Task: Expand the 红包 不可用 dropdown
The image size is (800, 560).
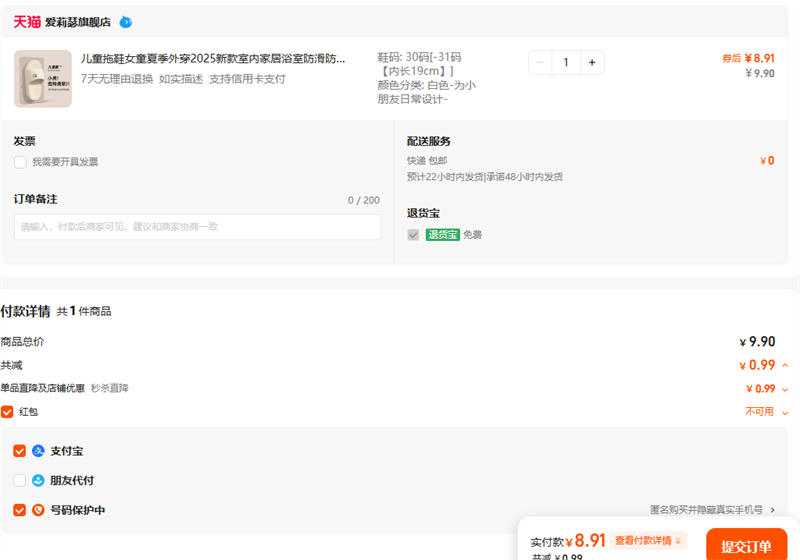Action: 785,412
